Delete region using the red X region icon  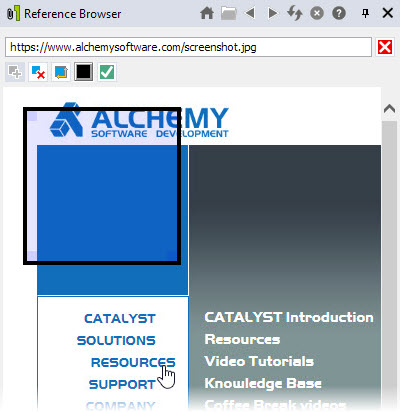[38, 72]
